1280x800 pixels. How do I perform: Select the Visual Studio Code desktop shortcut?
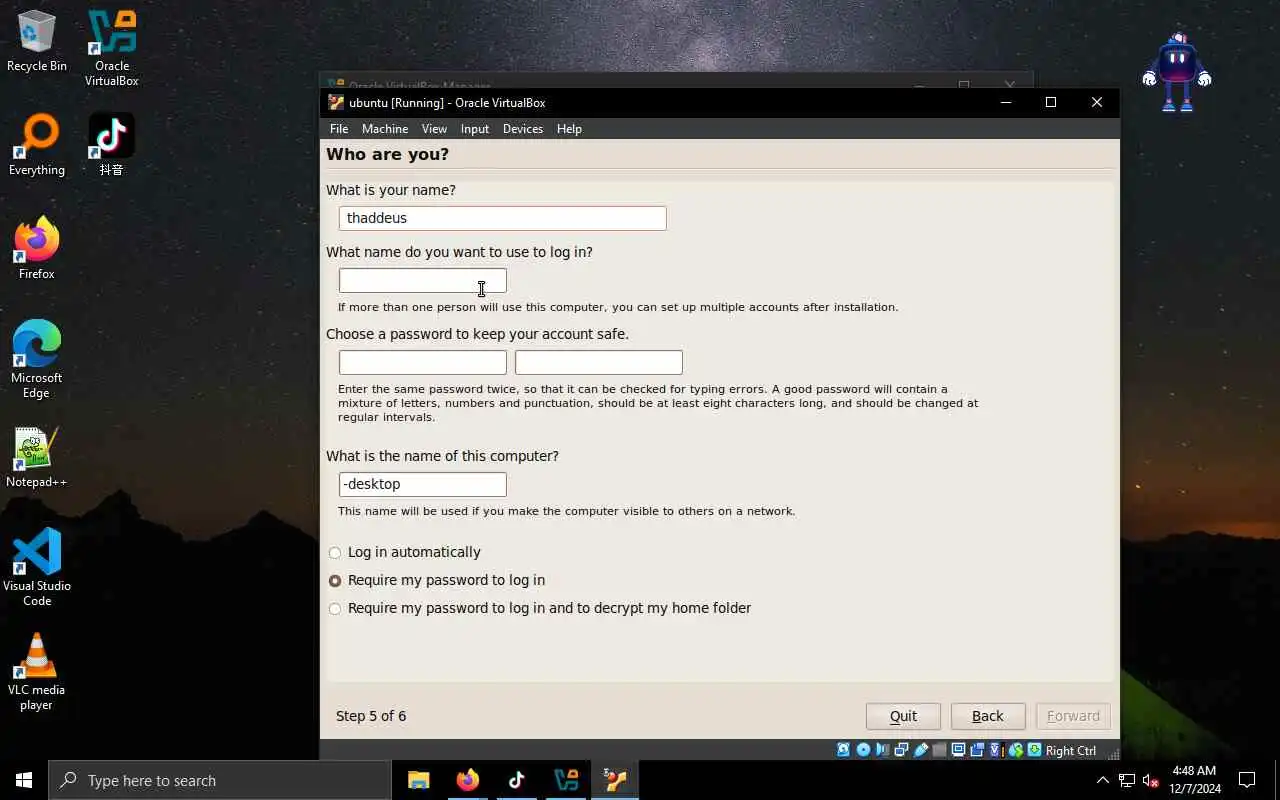37,568
